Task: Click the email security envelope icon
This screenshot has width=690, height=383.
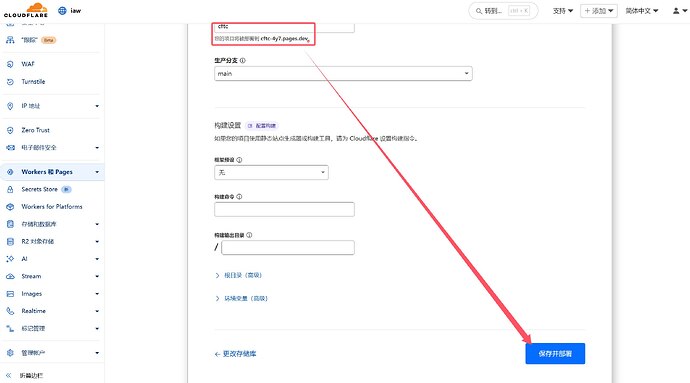Action: coord(10,147)
